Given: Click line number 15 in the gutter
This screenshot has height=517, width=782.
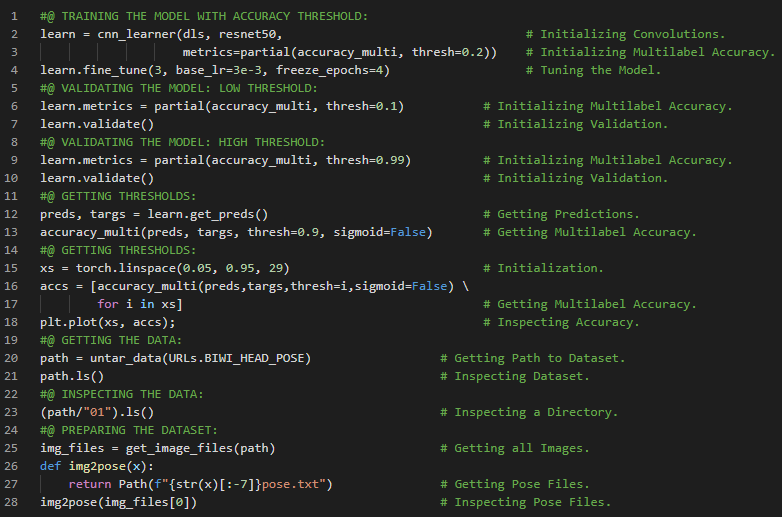Looking at the screenshot, I should [x=15, y=268].
